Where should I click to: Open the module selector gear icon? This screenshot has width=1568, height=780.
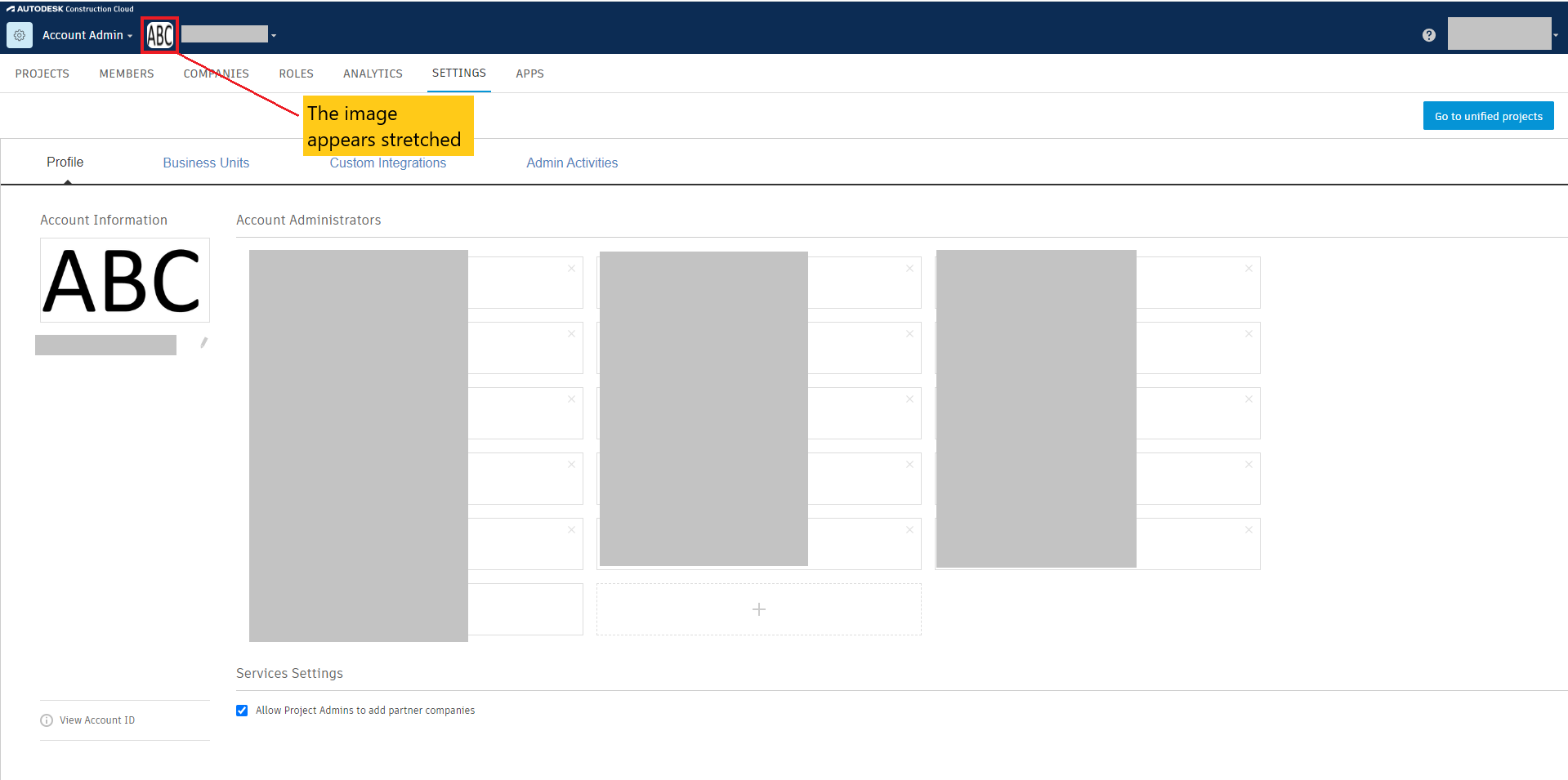click(19, 34)
